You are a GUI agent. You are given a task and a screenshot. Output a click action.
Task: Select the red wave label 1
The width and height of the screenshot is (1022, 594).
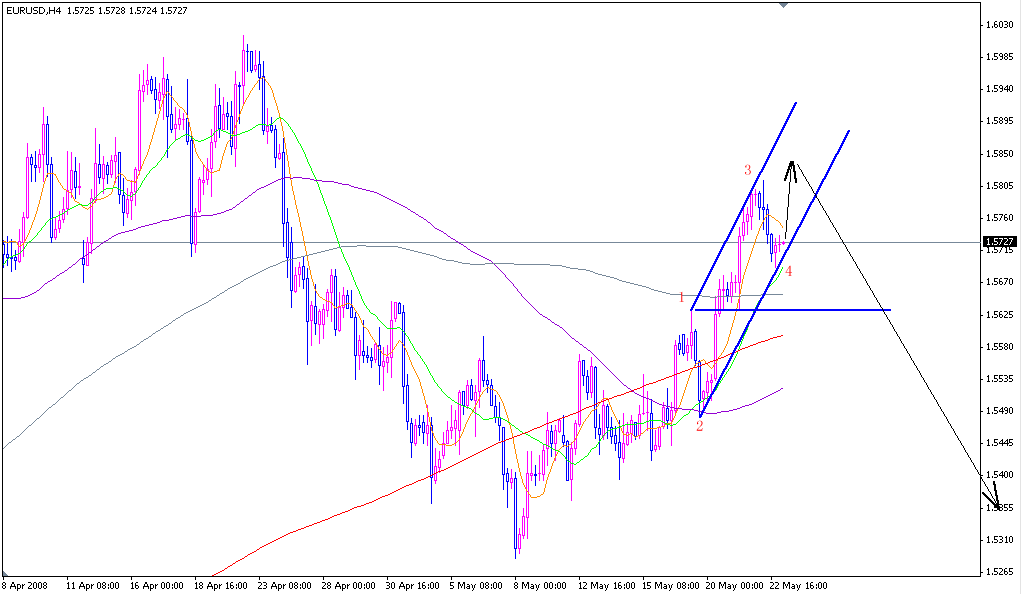tap(682, 298)
